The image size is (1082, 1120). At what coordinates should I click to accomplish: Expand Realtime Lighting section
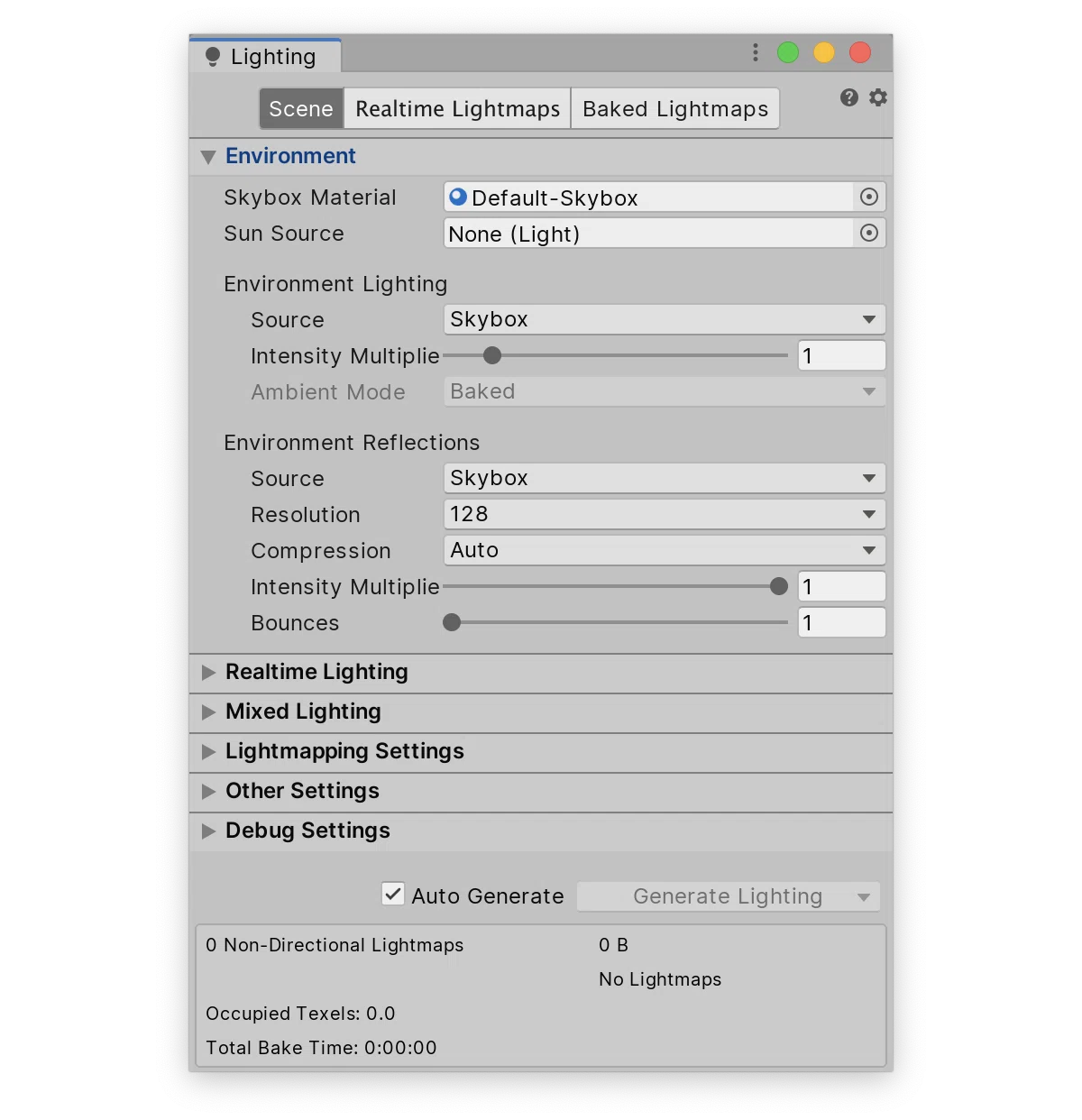[208, 672]
